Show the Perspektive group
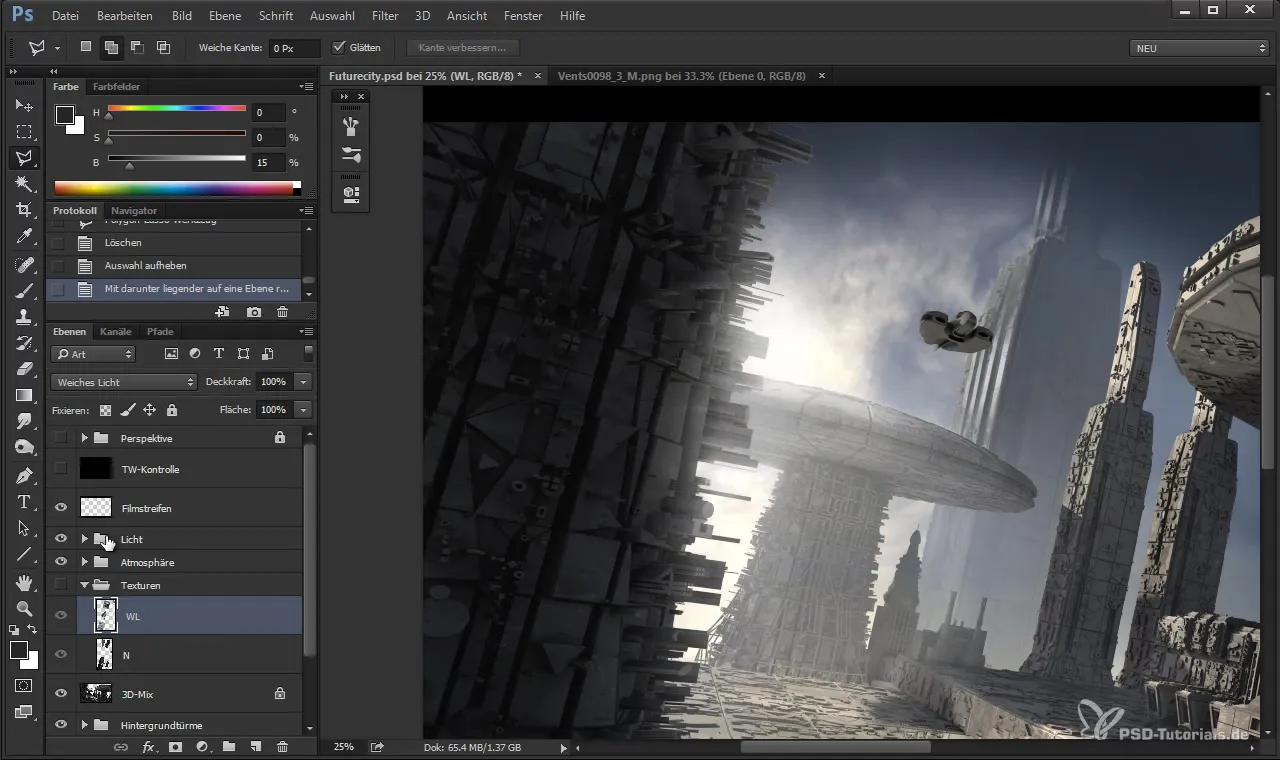The width and height of the screenshot is (1280, 760). coord(61,438)
